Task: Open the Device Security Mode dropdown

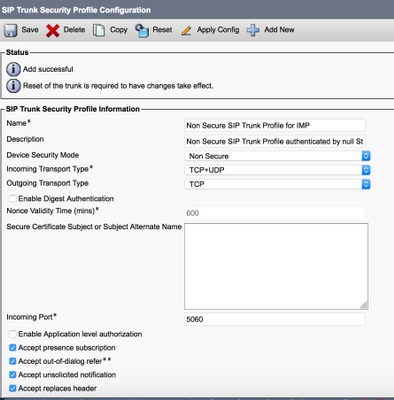Action: [x=277, y=156]
